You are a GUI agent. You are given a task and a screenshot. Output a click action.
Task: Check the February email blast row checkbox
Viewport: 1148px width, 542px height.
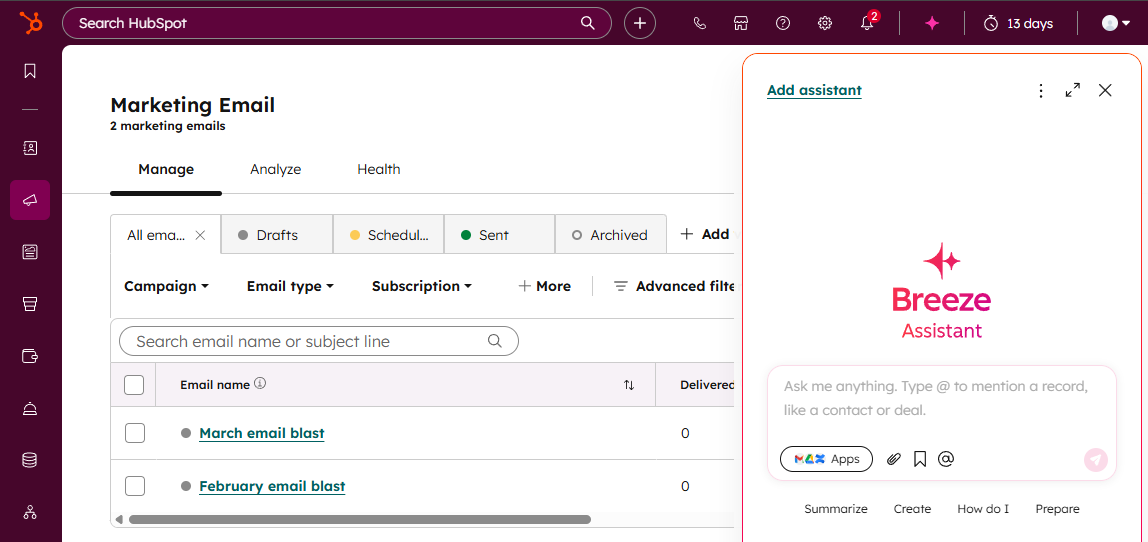click(x=135, y=486)
